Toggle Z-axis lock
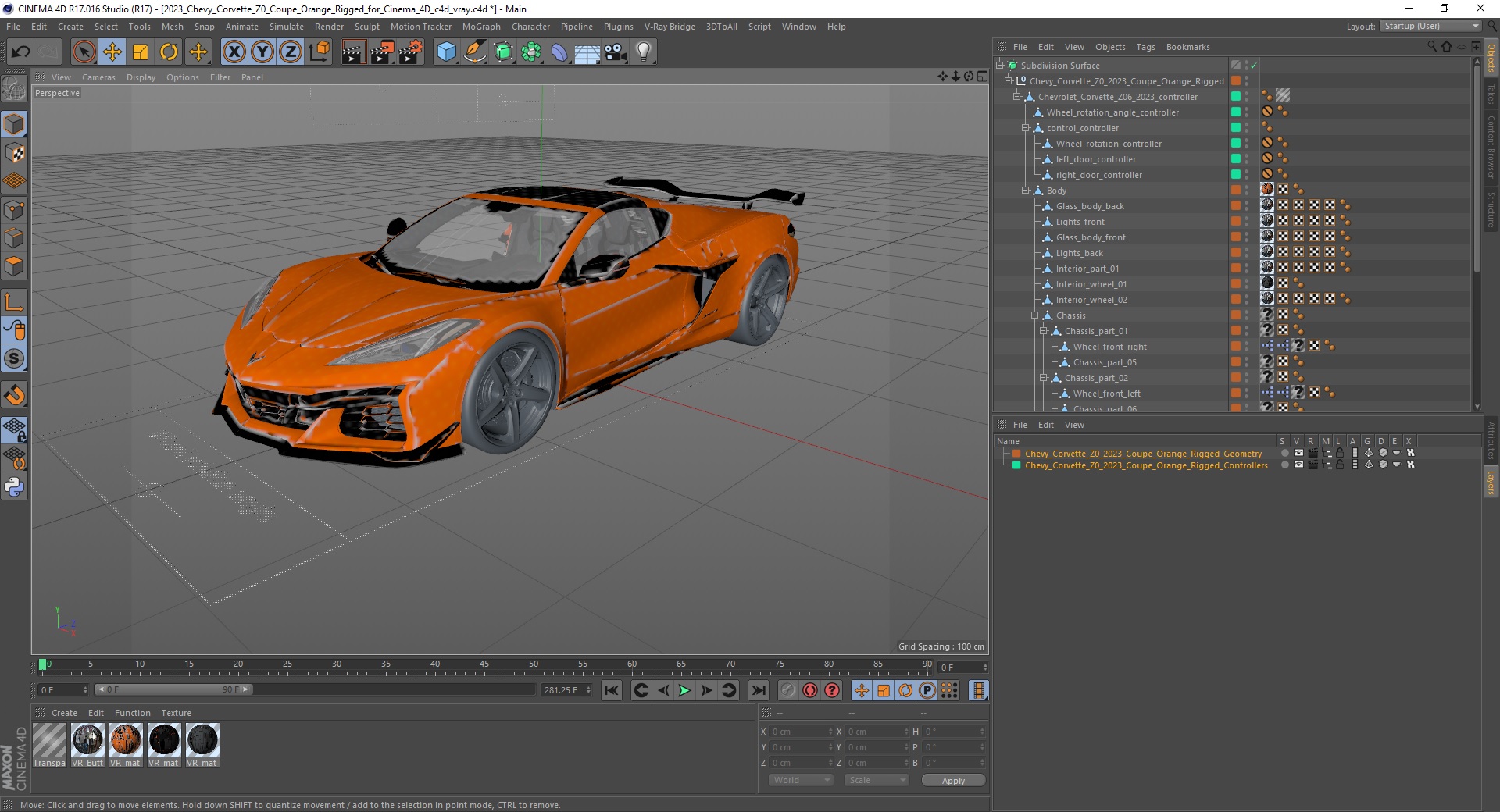 coord(291,52)
